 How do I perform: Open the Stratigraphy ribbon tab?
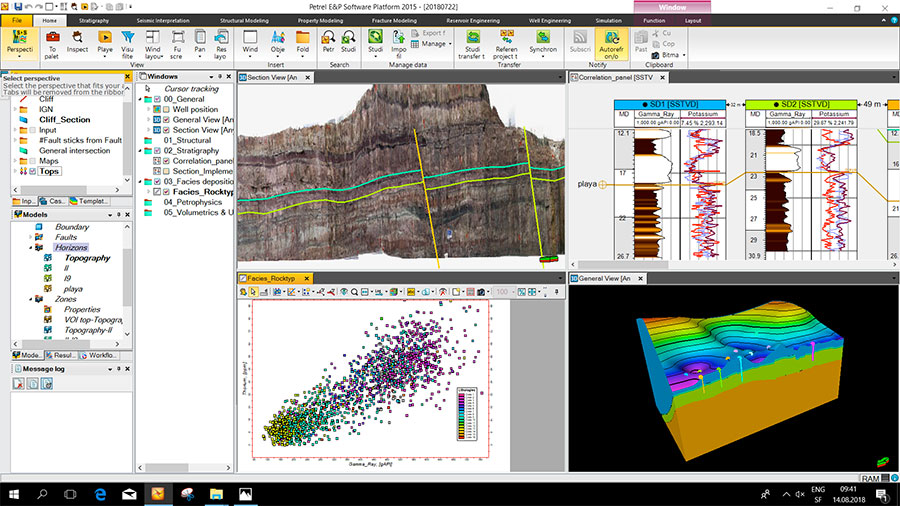[x=94, y=21]
